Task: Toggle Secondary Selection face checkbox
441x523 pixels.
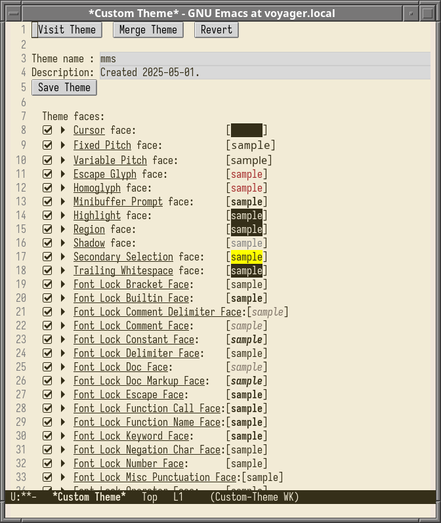Action: coord(47,257)
